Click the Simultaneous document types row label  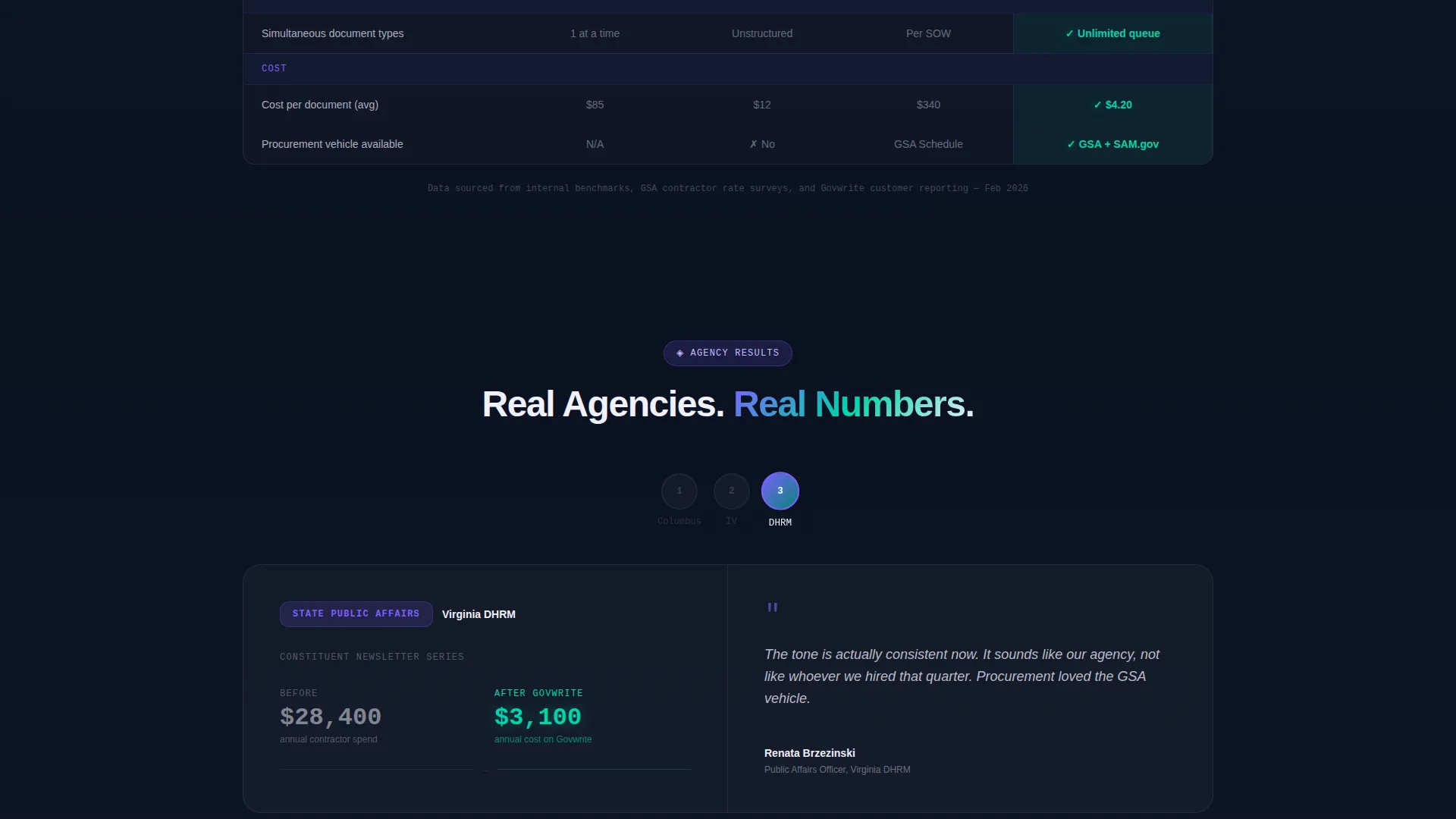point(332,33)
